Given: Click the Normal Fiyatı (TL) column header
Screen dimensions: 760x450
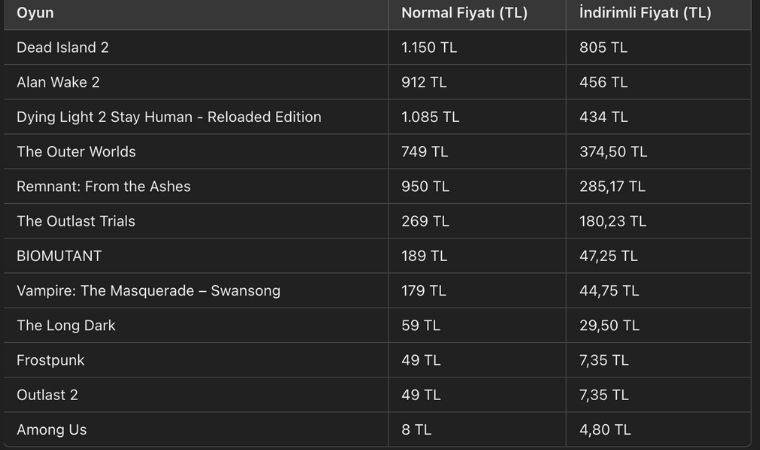Looking at the screenshot, I should click(x=464, y=13).
